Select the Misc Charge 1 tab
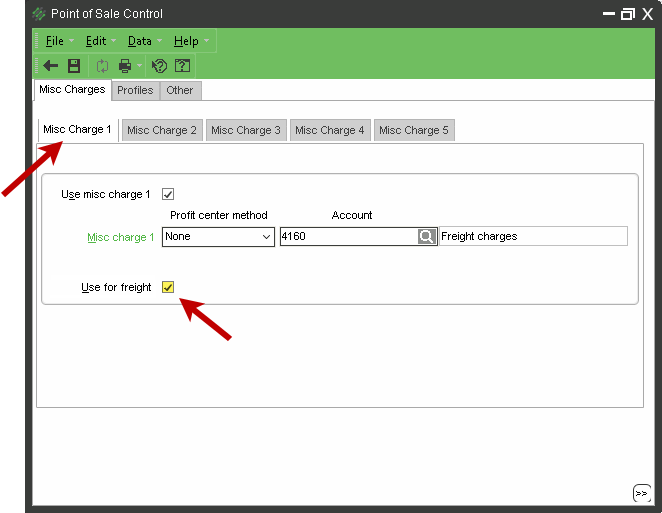662x513 pixels. point(77,129)
